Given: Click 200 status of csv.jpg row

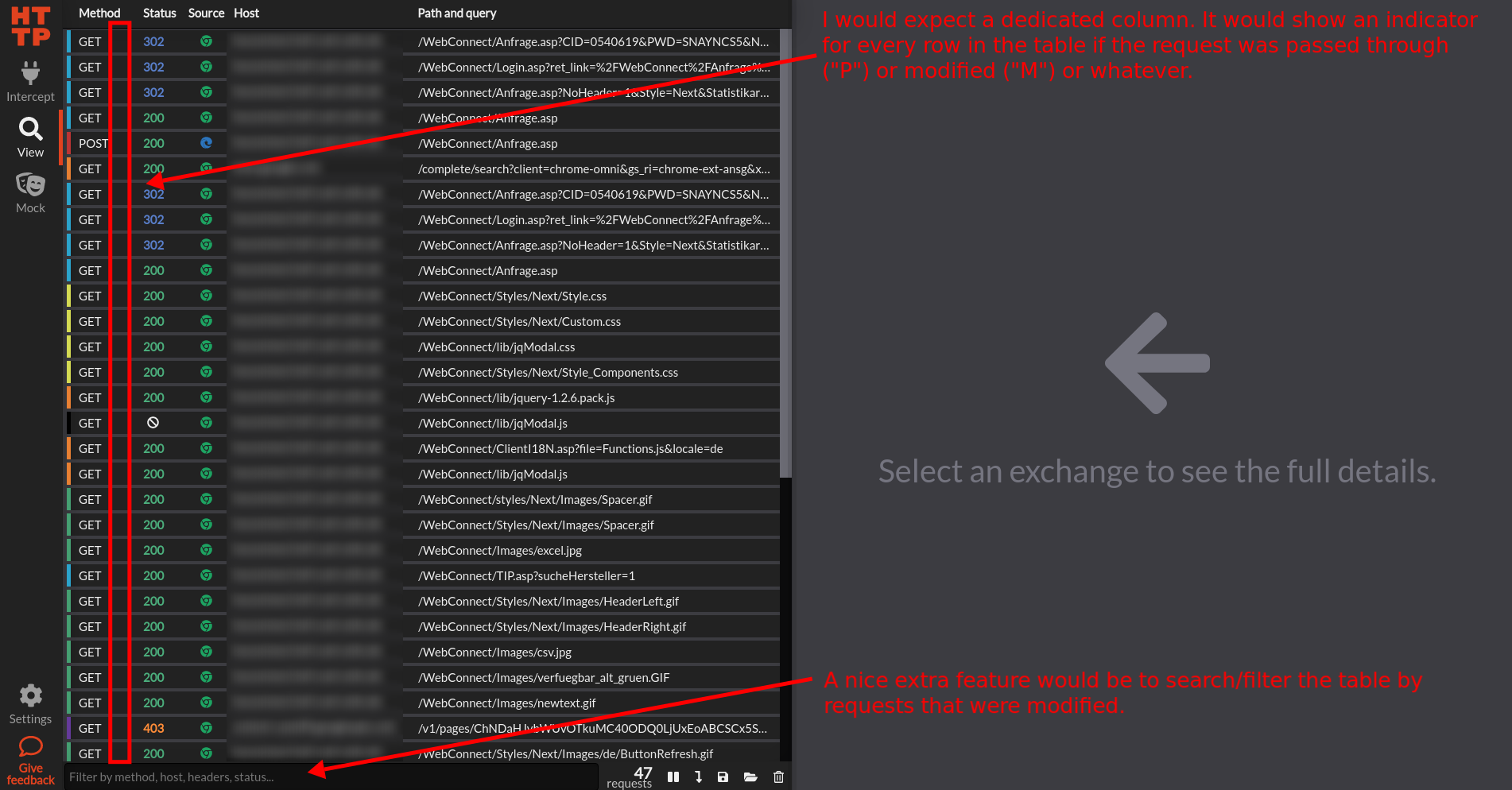Looking at the screenshot, I should coord(153,652).
